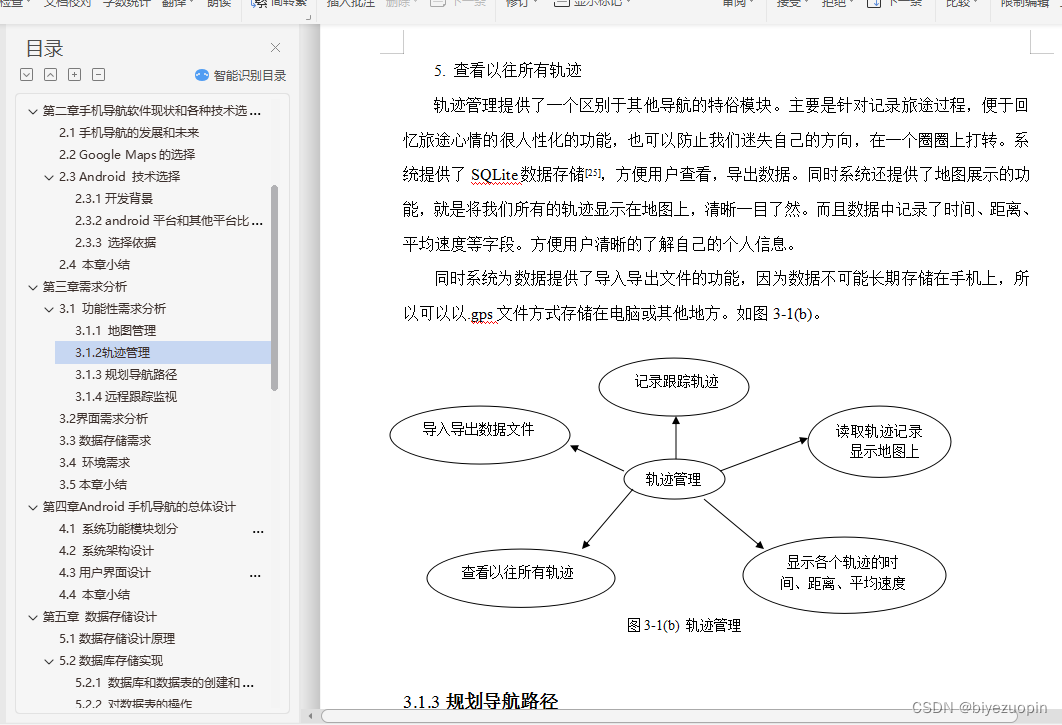Click the 显示各个轨迹的时间、距离、平均速度 ellipse

844,575
